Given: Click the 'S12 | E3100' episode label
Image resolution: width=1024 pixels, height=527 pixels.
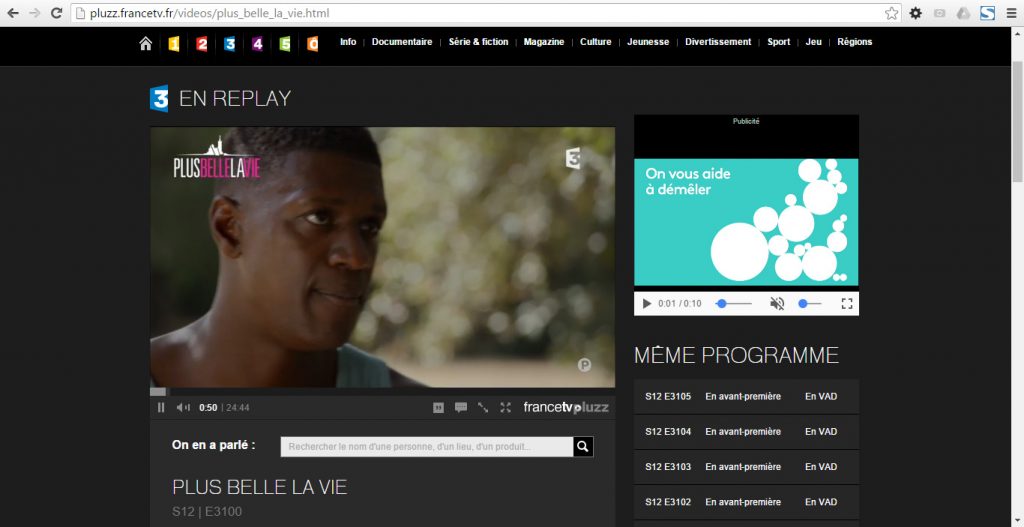Looking at the screenshot, I should [x=207, y=511].
